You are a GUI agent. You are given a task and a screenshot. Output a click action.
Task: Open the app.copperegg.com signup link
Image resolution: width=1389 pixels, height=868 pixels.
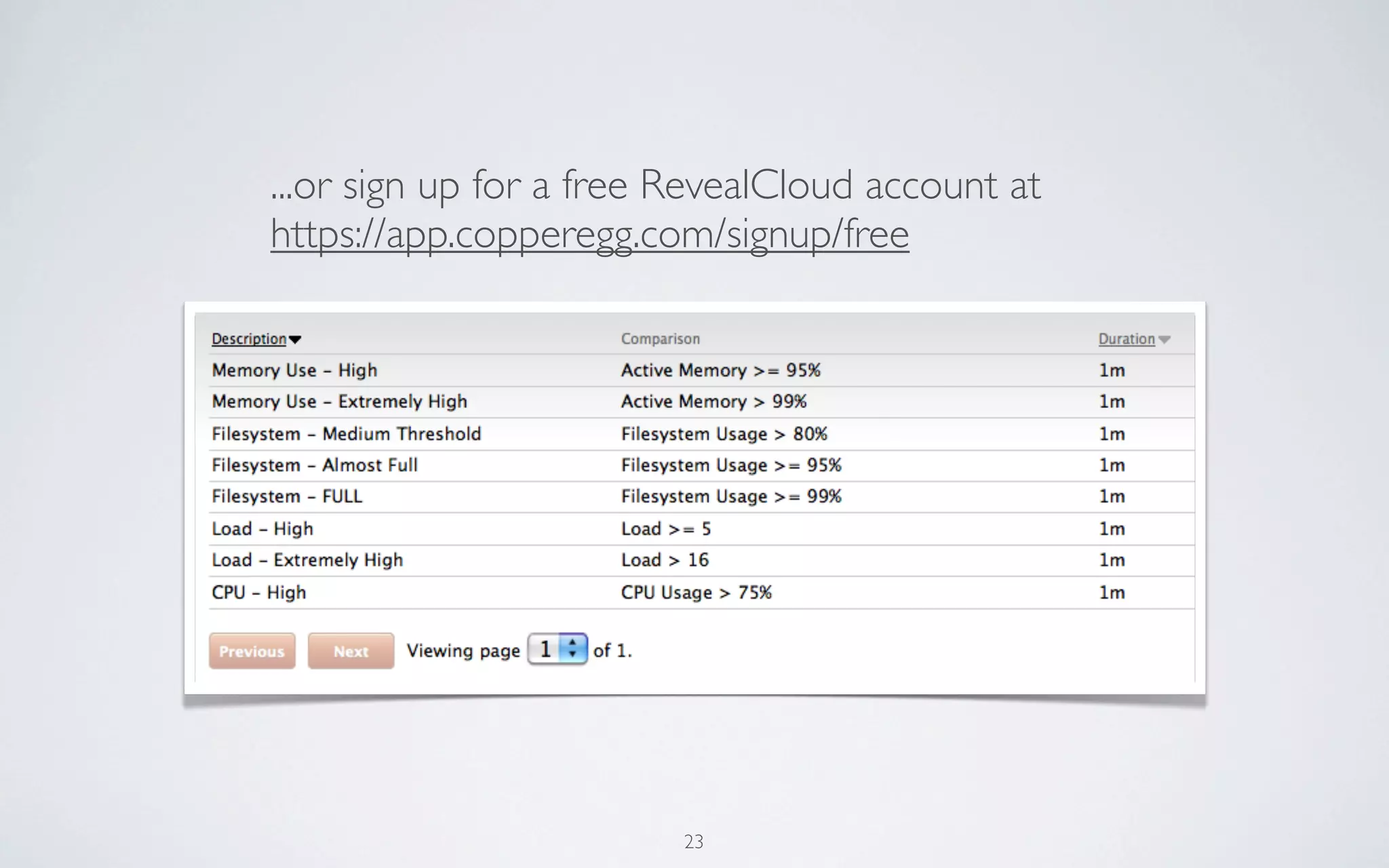tap(589, 234)
